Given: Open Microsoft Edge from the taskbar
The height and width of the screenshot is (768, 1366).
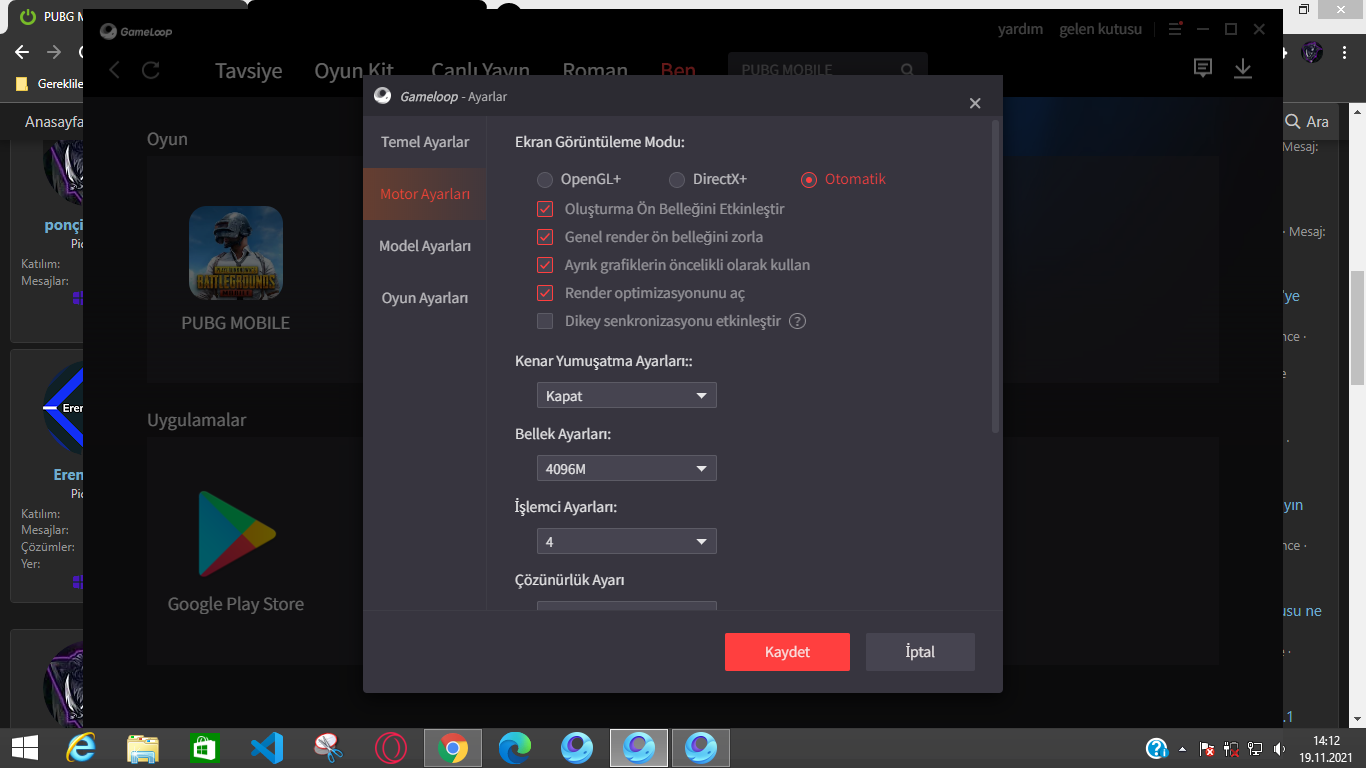Looking at the screenshot, I should 515,748.
